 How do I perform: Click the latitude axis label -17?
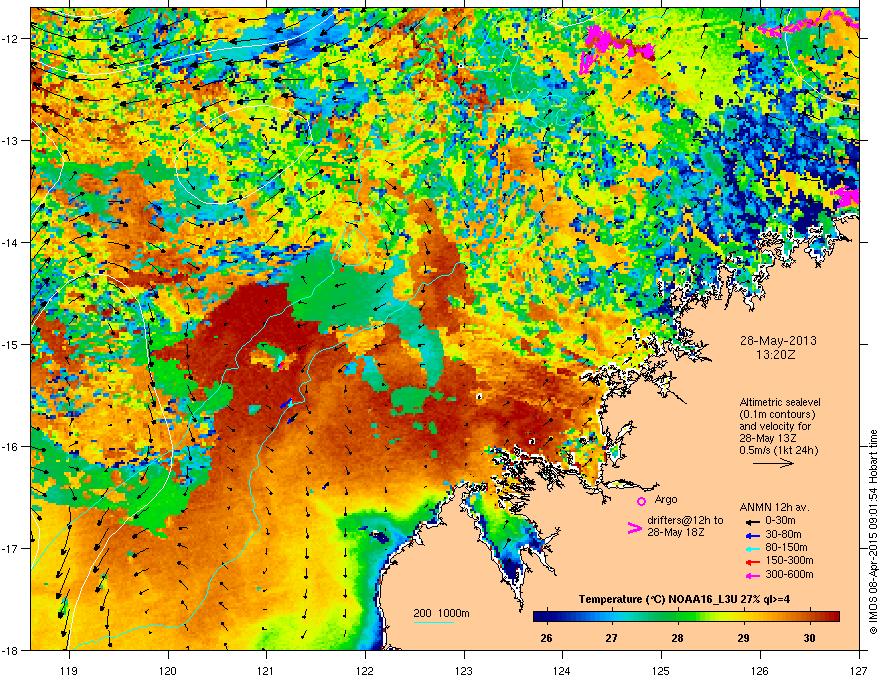coord(10,548)
